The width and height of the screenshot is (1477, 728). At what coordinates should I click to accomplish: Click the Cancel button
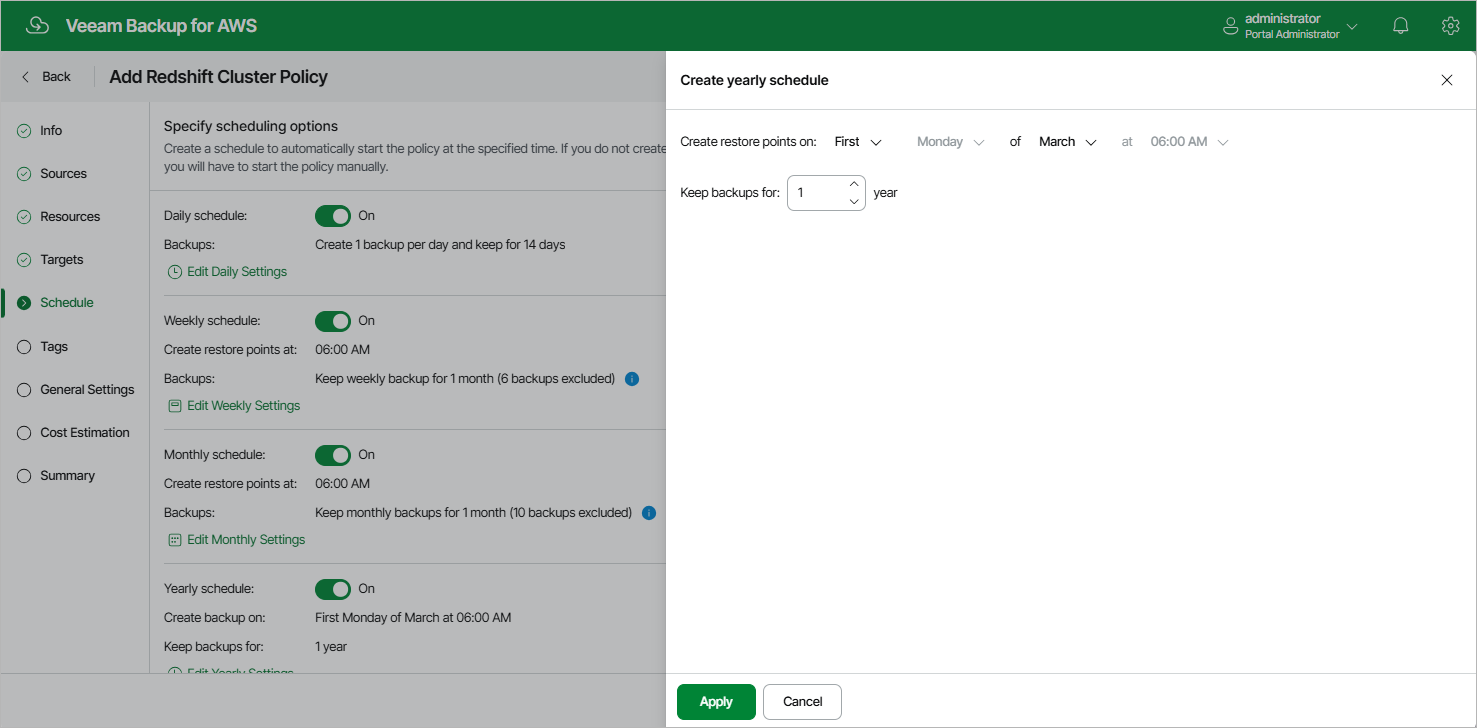click(802, 702)
